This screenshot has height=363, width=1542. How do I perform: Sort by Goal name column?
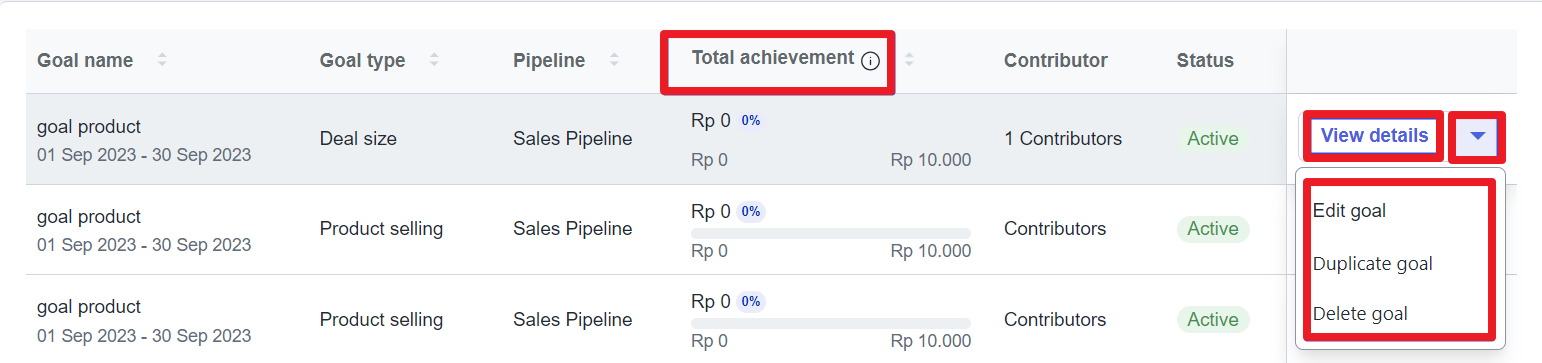[x=162, y=61]
